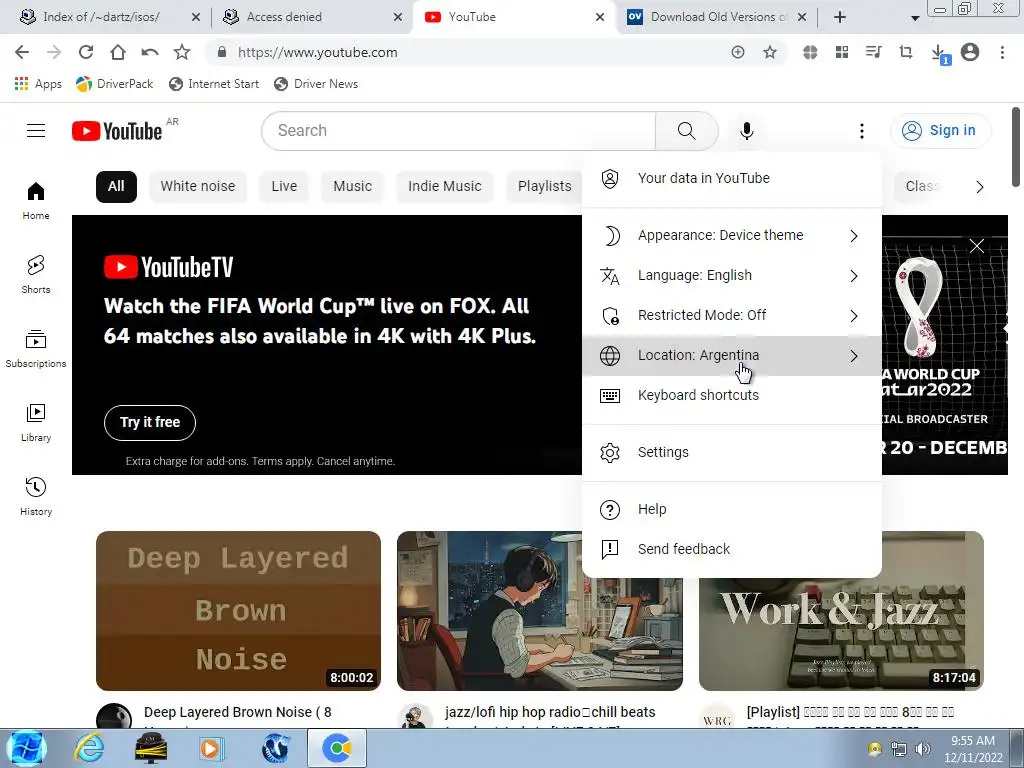1024x768 pixels.
Task: Open Home in YouTube sidebar
Action: pyautogui.click(x=36, y=200)
